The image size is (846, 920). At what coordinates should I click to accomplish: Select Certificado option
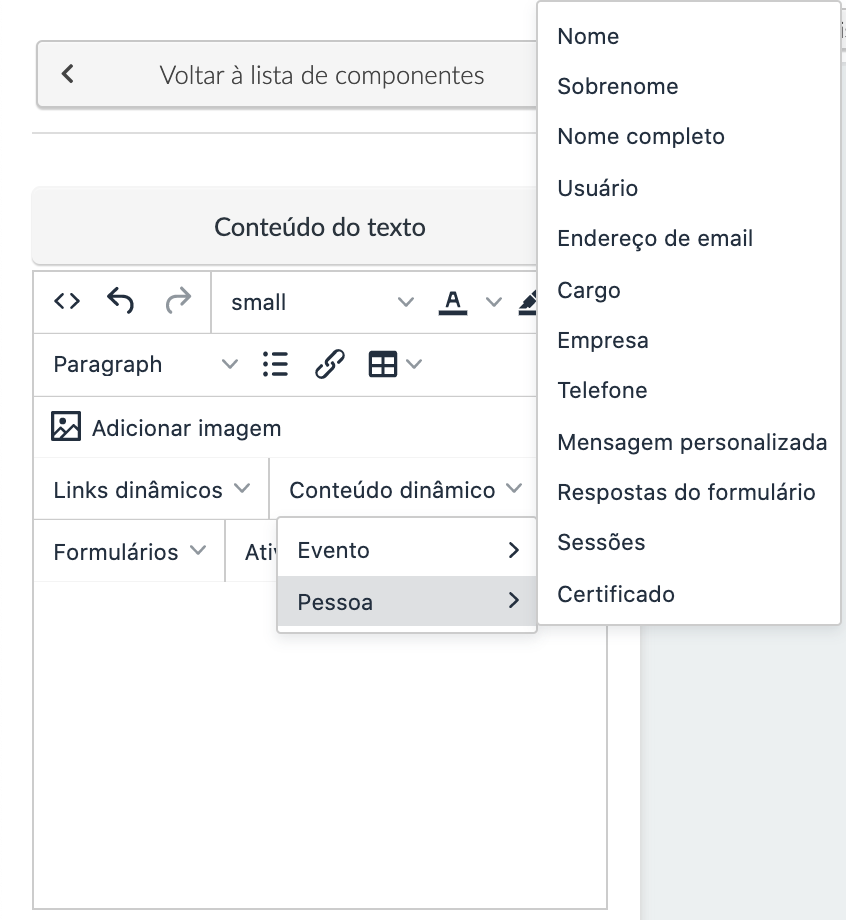[689, 594]
